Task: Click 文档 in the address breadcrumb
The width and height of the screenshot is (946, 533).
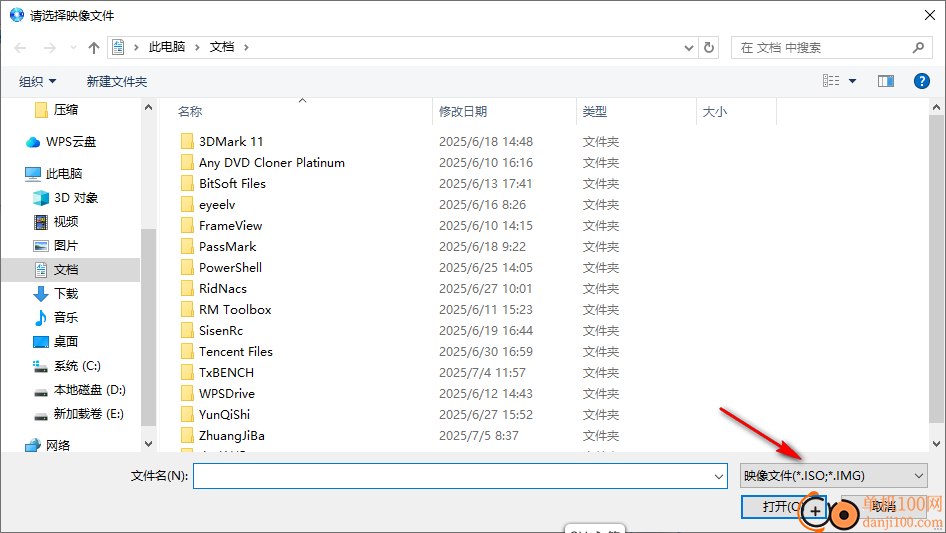Action: coord(221,47)
